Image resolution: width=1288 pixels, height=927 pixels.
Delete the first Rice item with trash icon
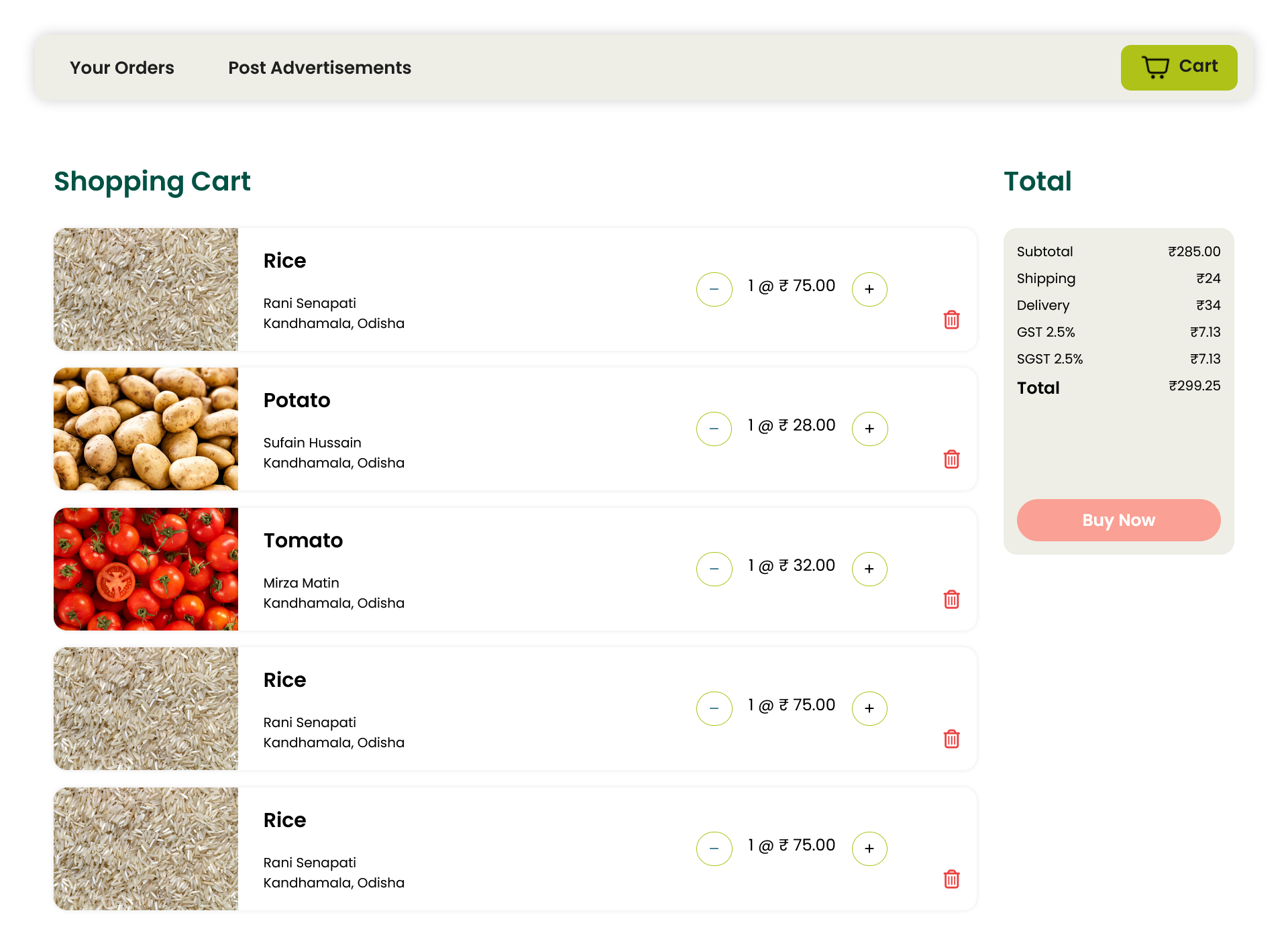pos(951,320)
